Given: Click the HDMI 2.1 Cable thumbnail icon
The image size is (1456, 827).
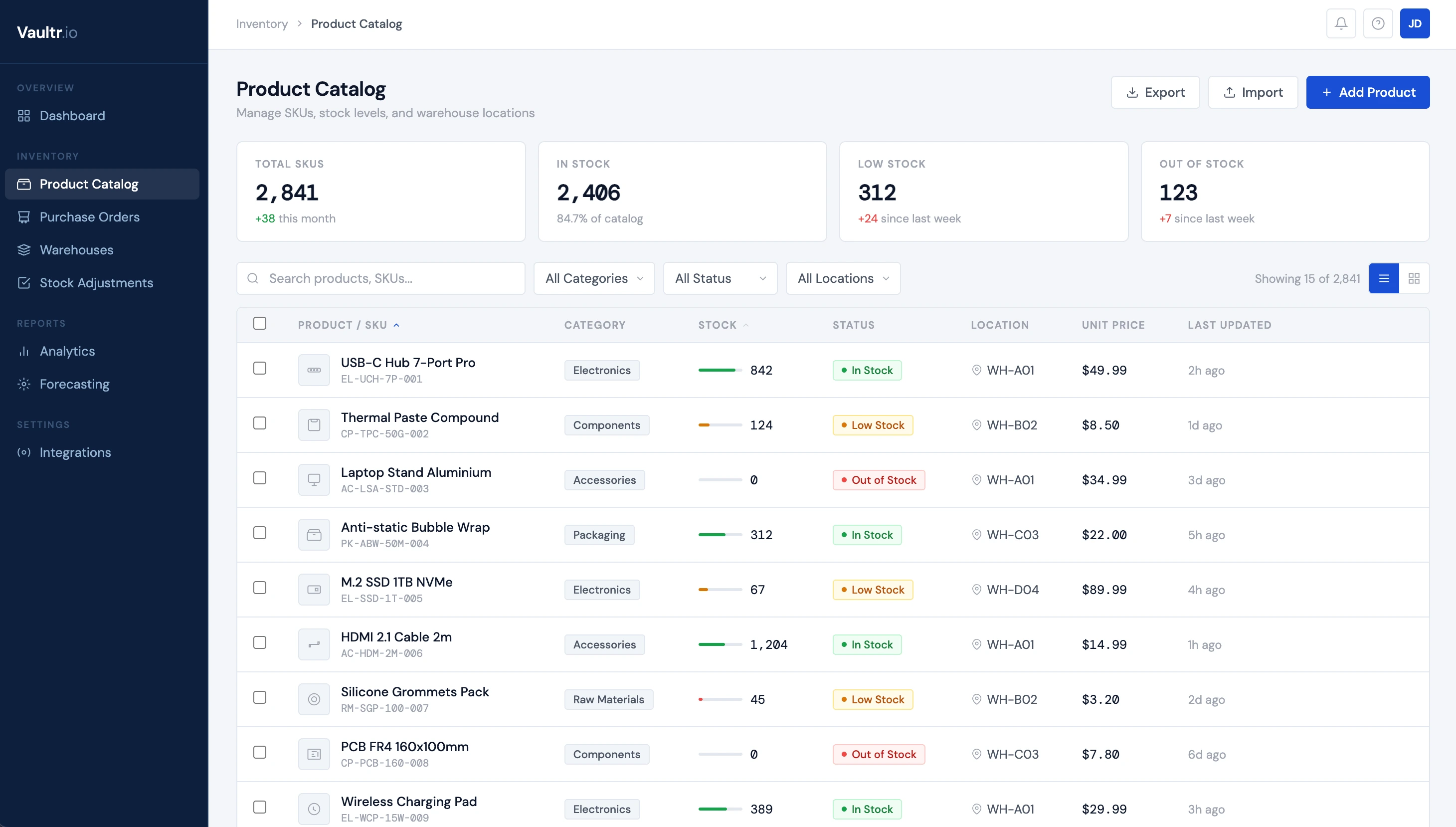Looking at the screenshot, I should [x=314, y=644].
